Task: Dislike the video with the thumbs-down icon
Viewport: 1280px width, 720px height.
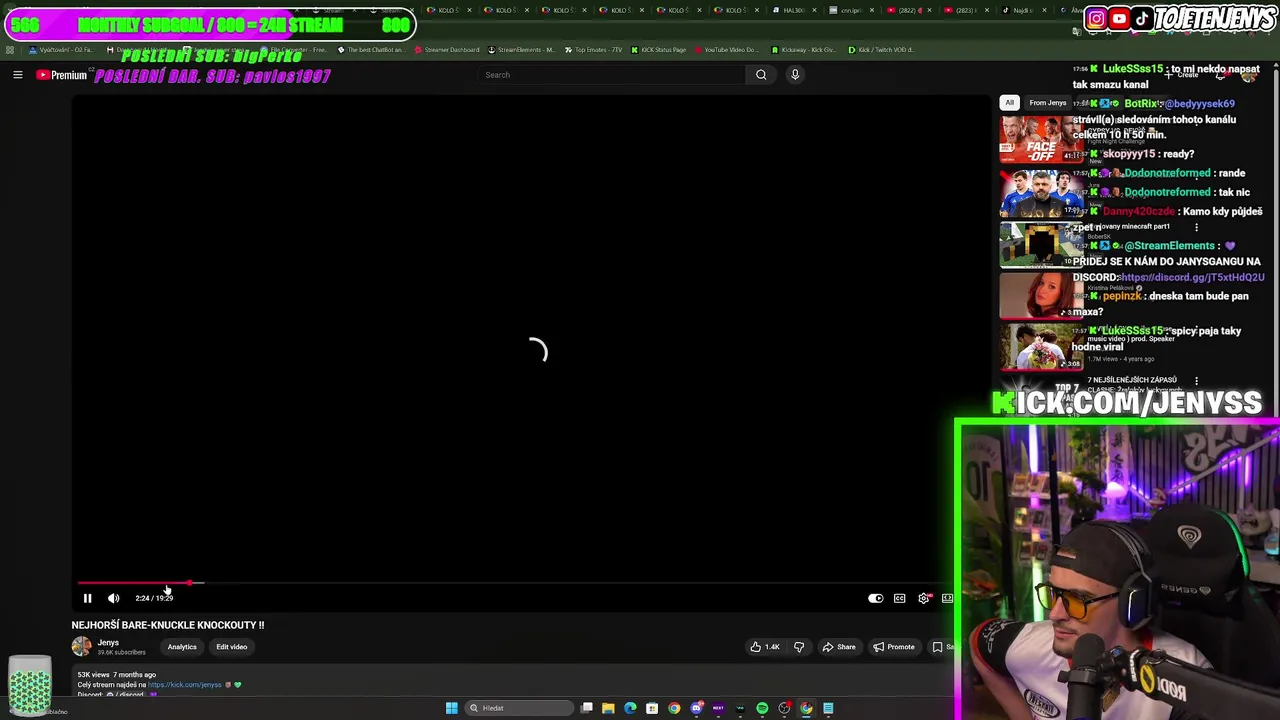Action: (x=799, y=647)
